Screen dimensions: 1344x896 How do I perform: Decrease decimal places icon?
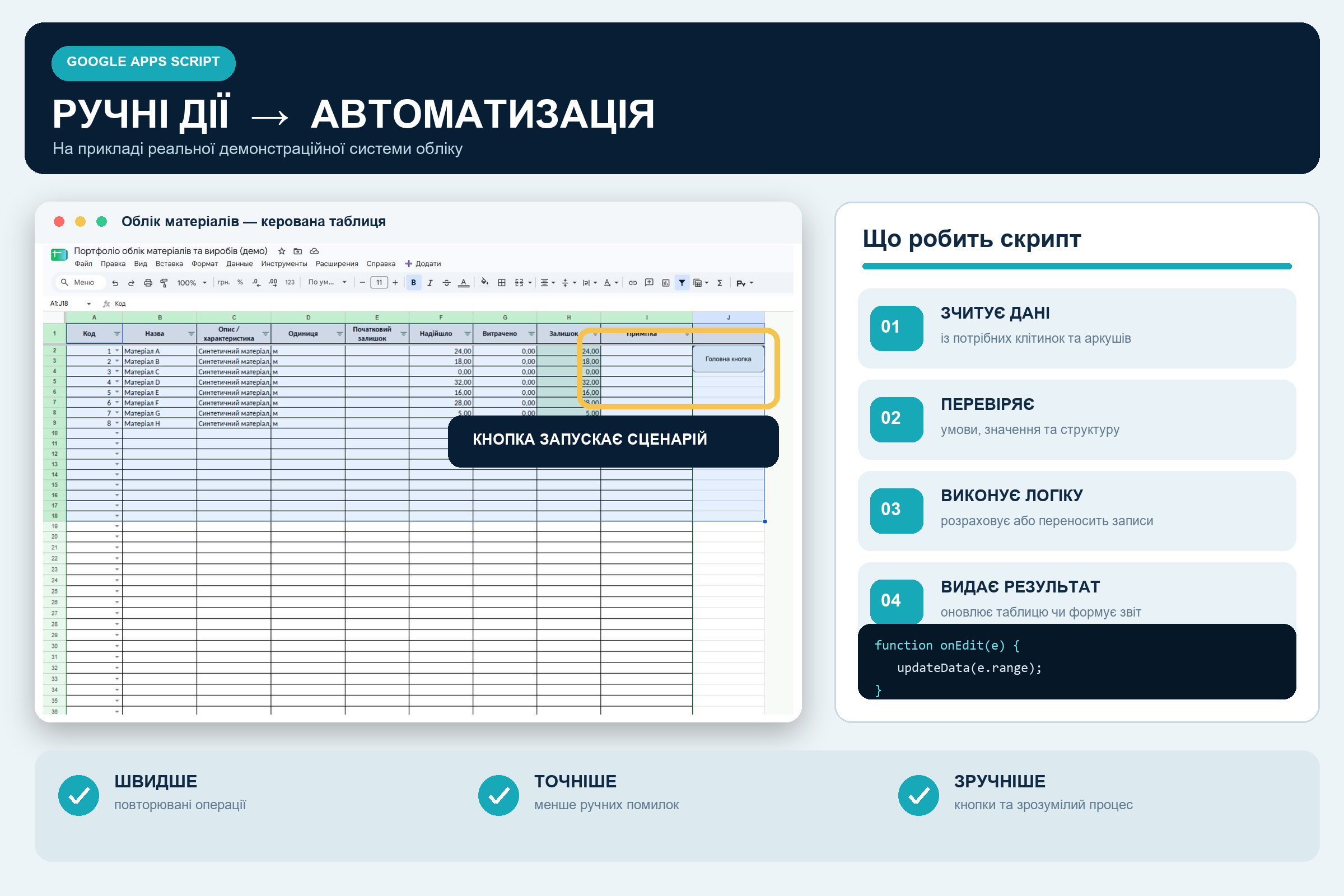click(x=256, y=282)
